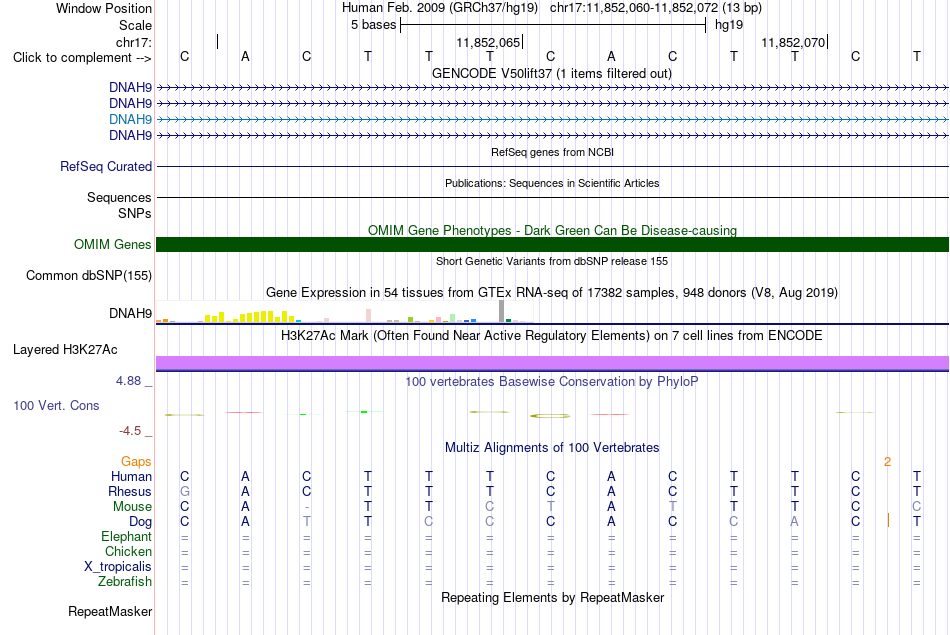Click the 'Human Feb. 2009 (GRCh37/hg19)' assembly text
Viewport: 950px width, 635px height.
[440, 8]
